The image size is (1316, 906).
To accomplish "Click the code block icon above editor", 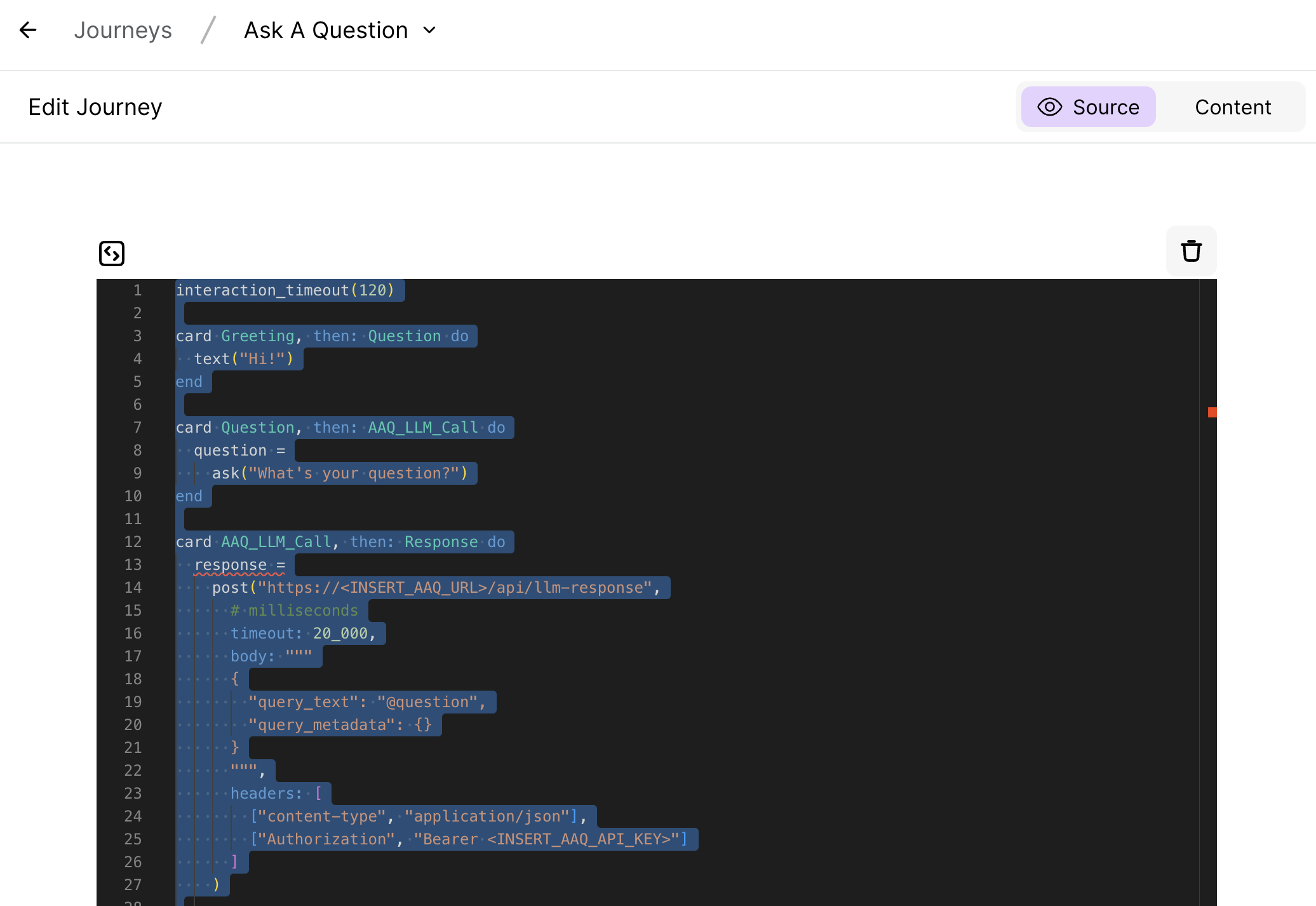I will pos(112,253).
